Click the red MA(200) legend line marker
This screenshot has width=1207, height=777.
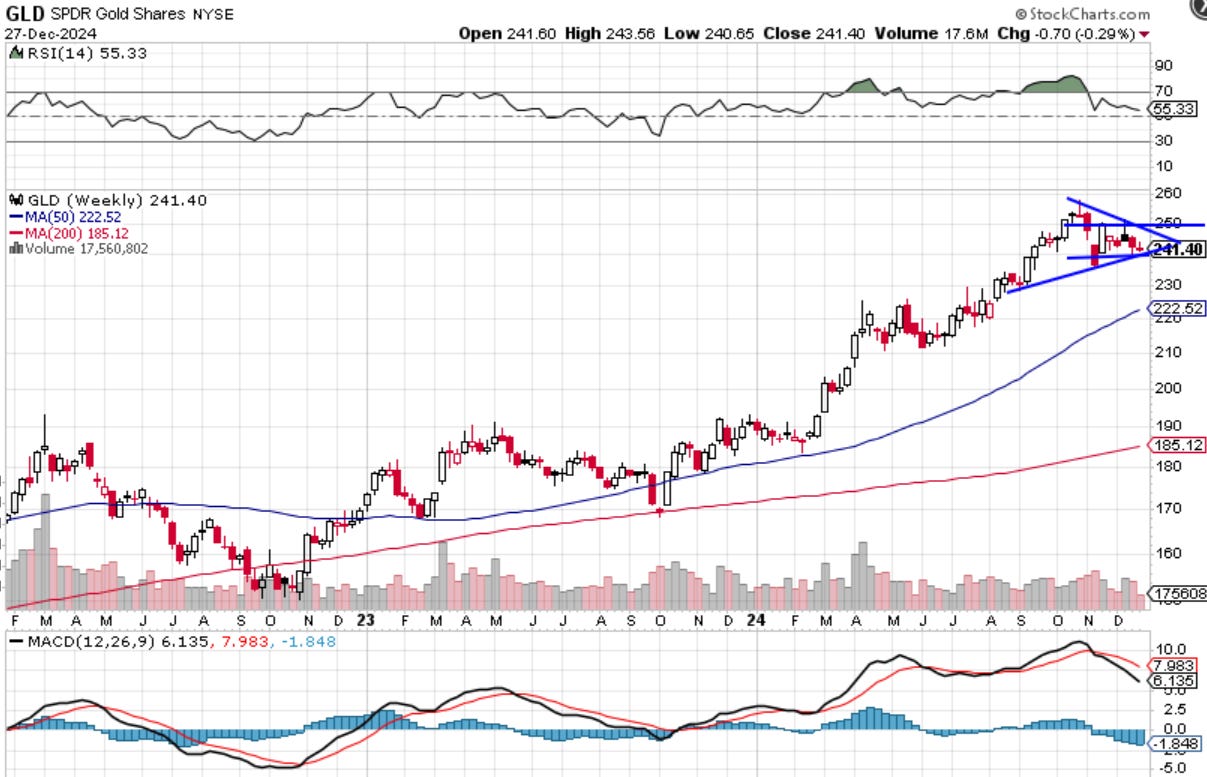pos(14,233)
